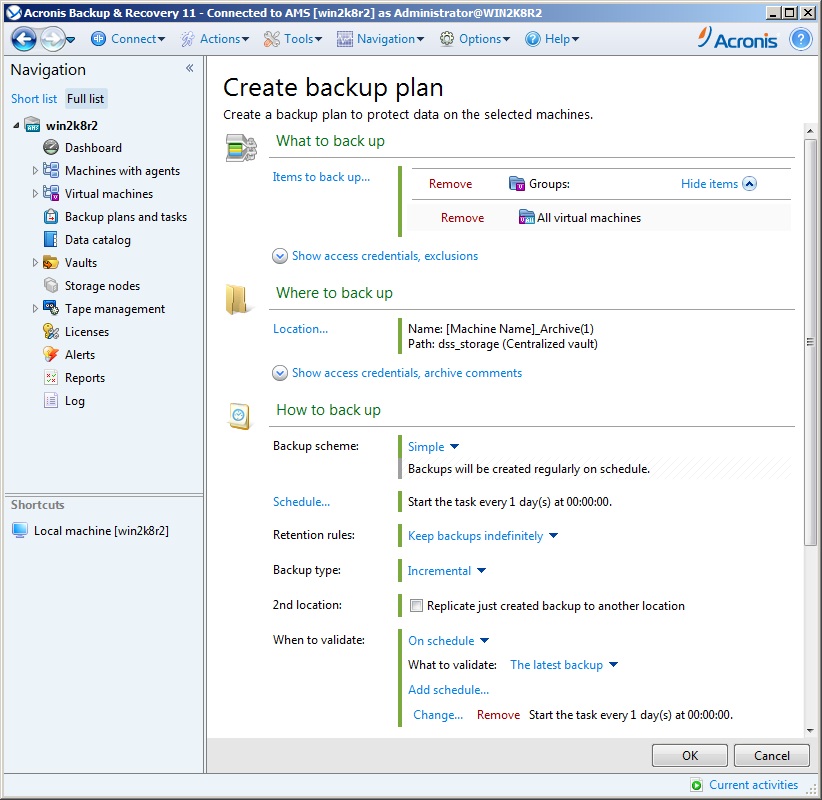The image size is (822, 800).
Task: Click the Machines with agents icon
Action: point(51,170)
